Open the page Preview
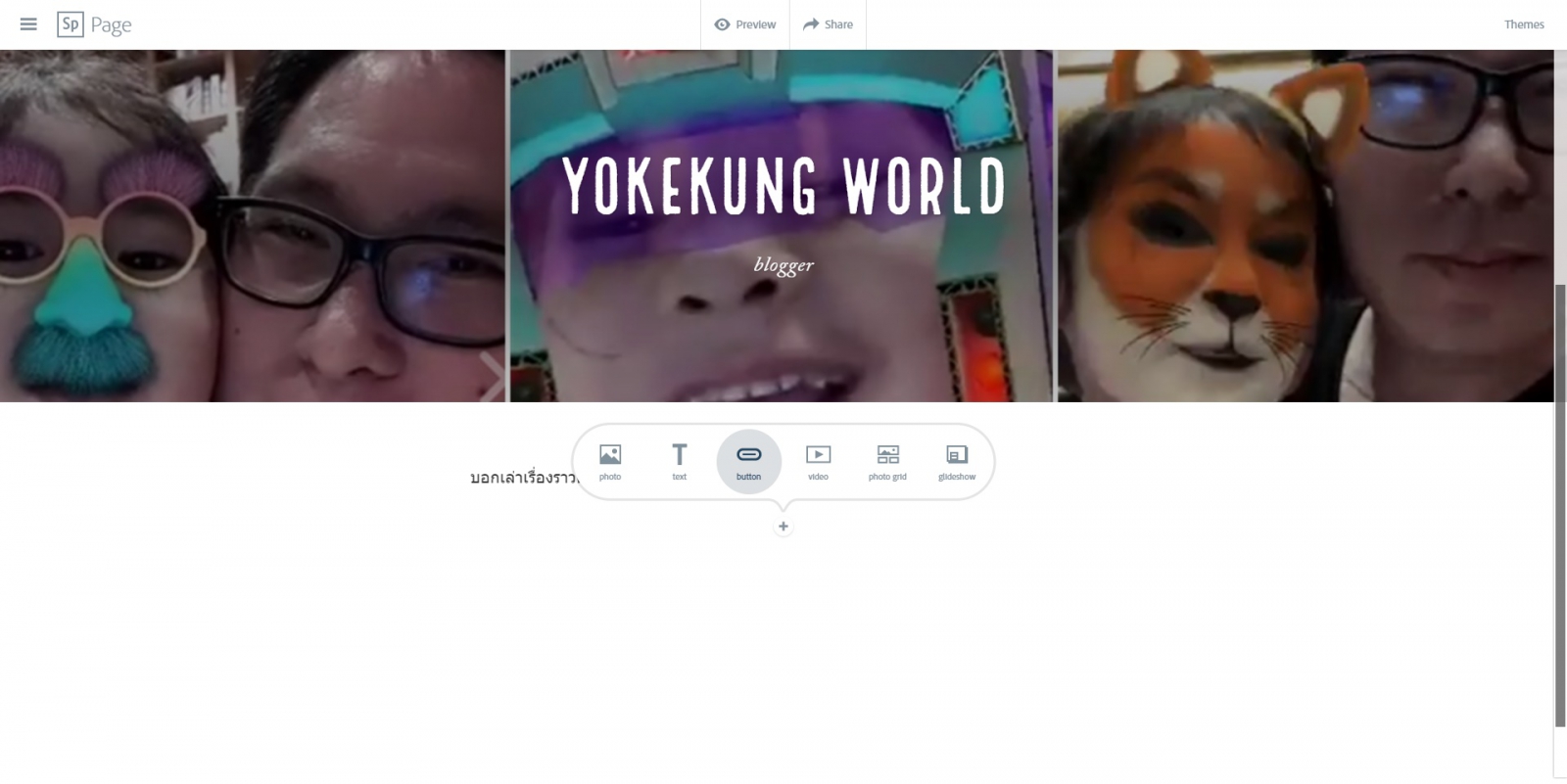The height and width of the screenshot is (784, 1567). point(745,24)
